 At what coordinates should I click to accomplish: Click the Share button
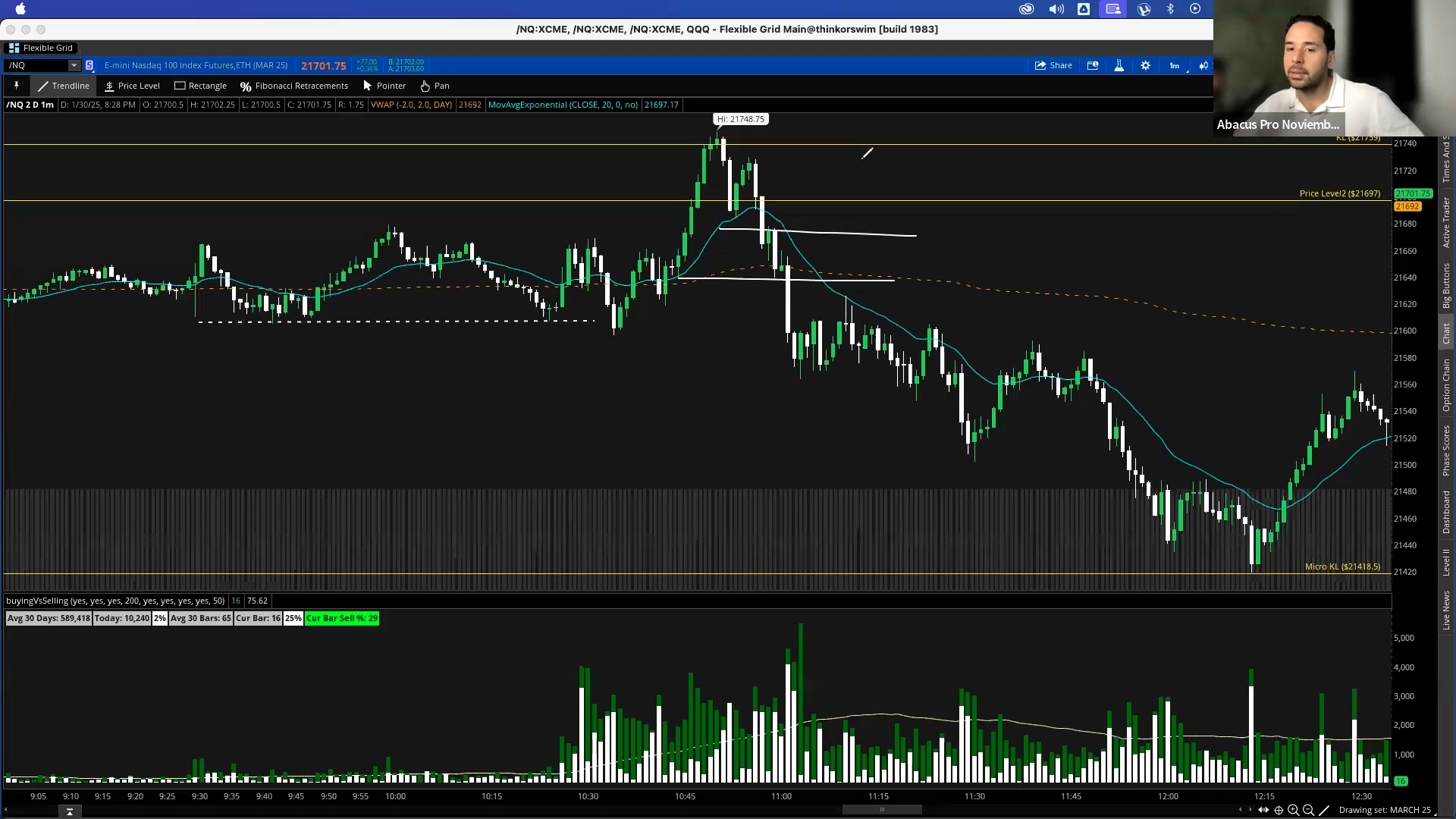pyautogui.click(x=1053, y=65)
